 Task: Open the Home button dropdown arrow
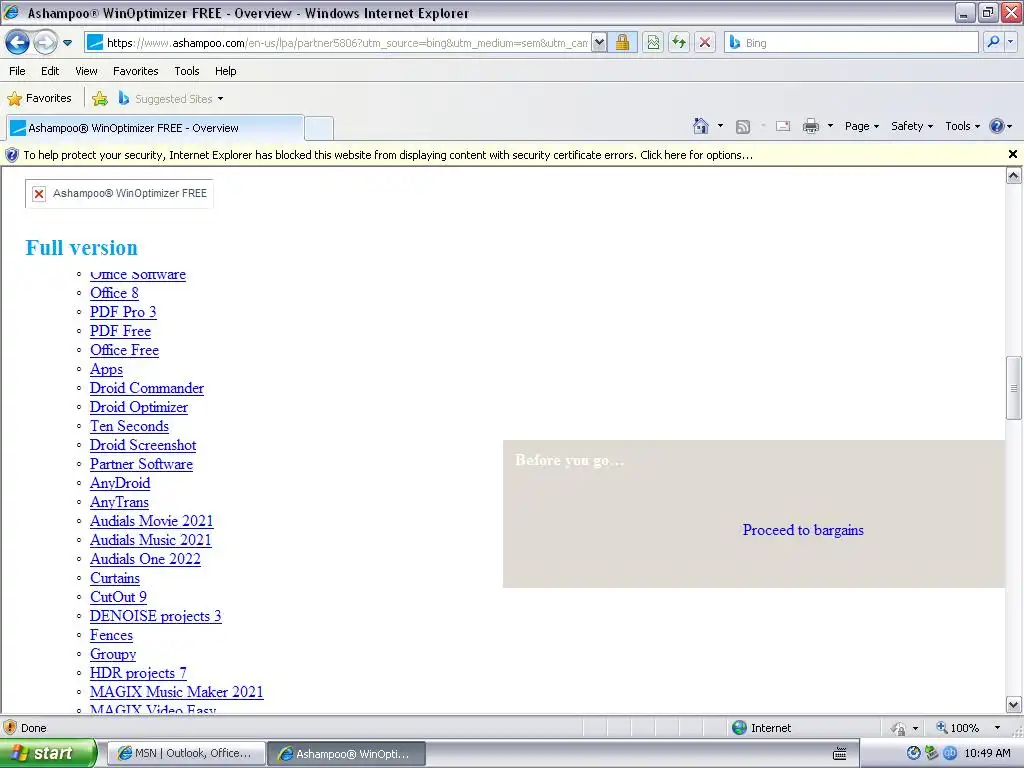pyautogui.click(x=720, y=126)
